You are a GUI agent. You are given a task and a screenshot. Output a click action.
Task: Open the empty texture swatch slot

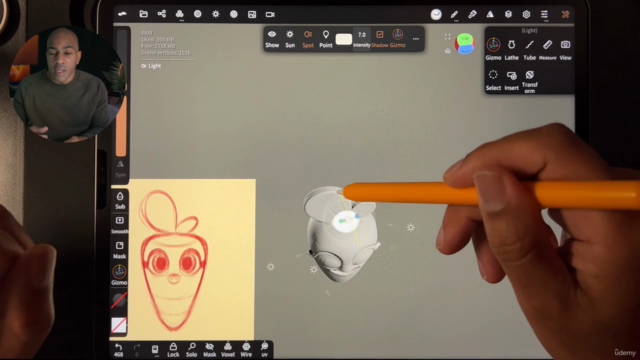pyautogui.click(x=119, y=325)
